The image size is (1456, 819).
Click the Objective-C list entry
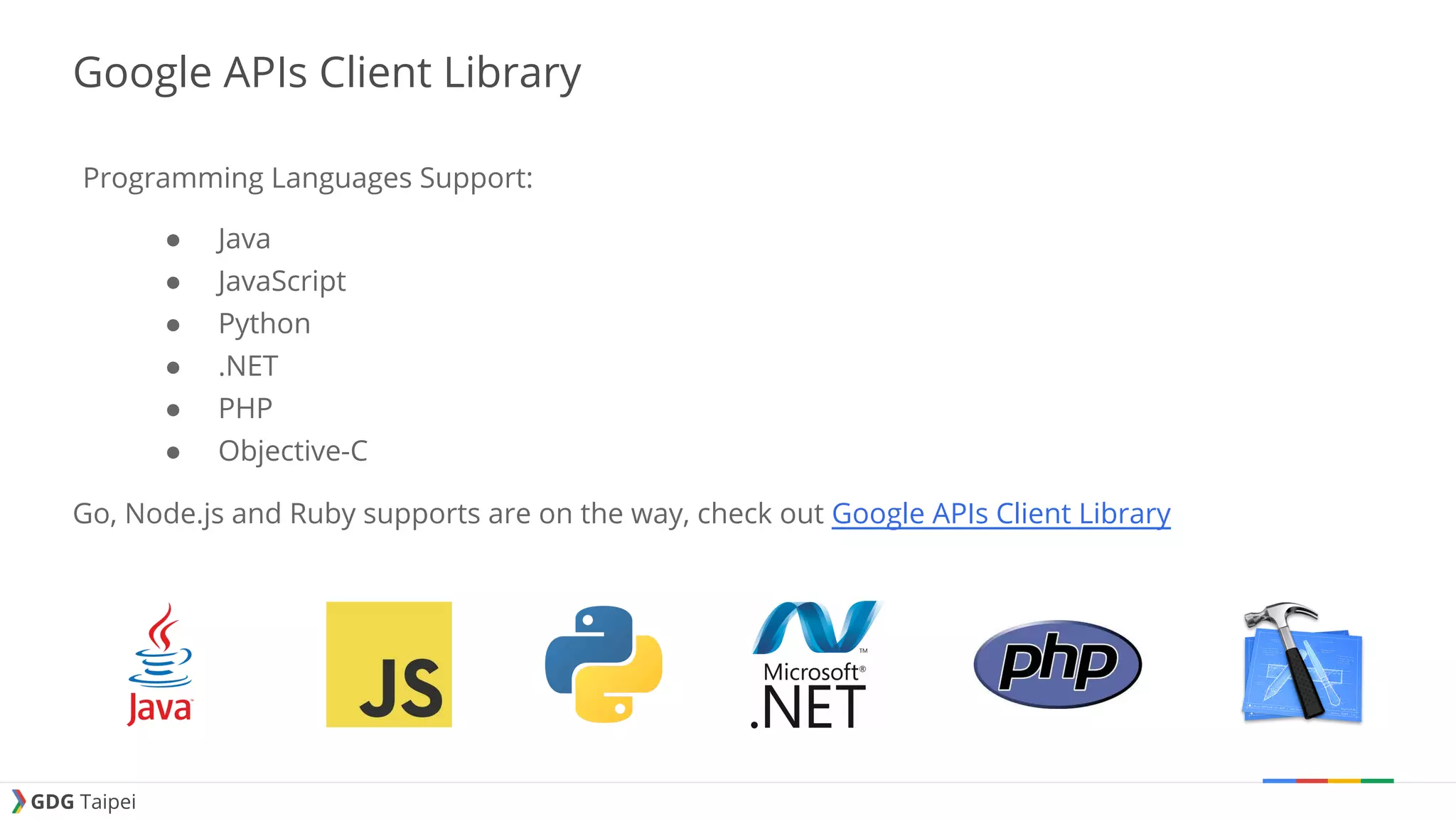[x=293, y=451]
